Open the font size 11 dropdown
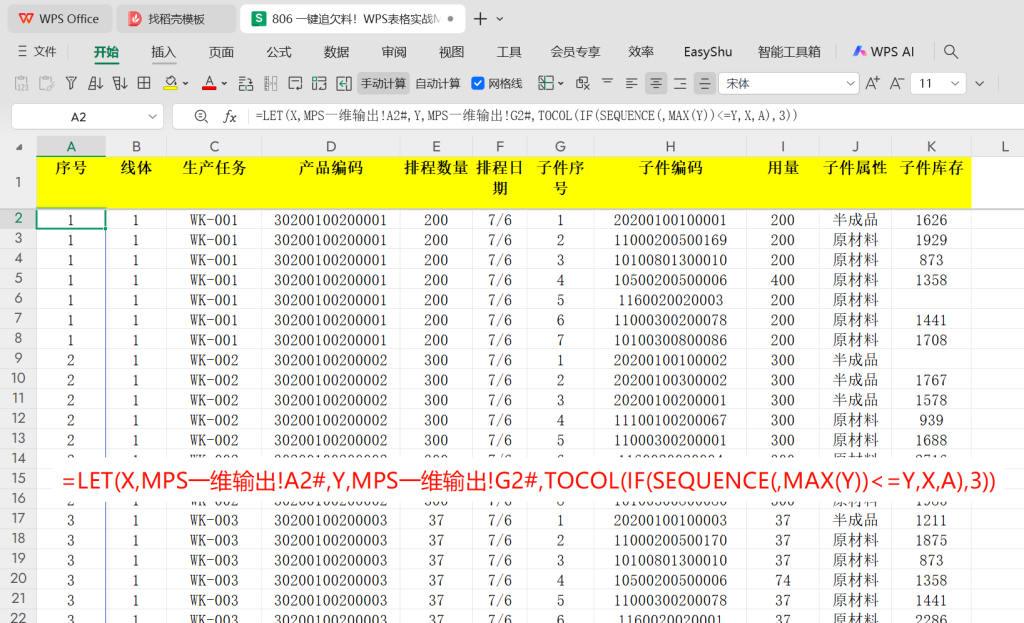Image resolution: width=1024 pixels, height=623 pixels. (955, 84)
